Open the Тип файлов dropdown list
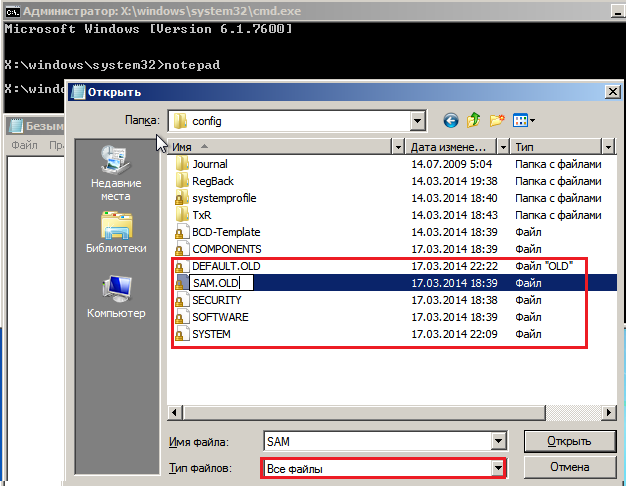 (x=496, y=468)
